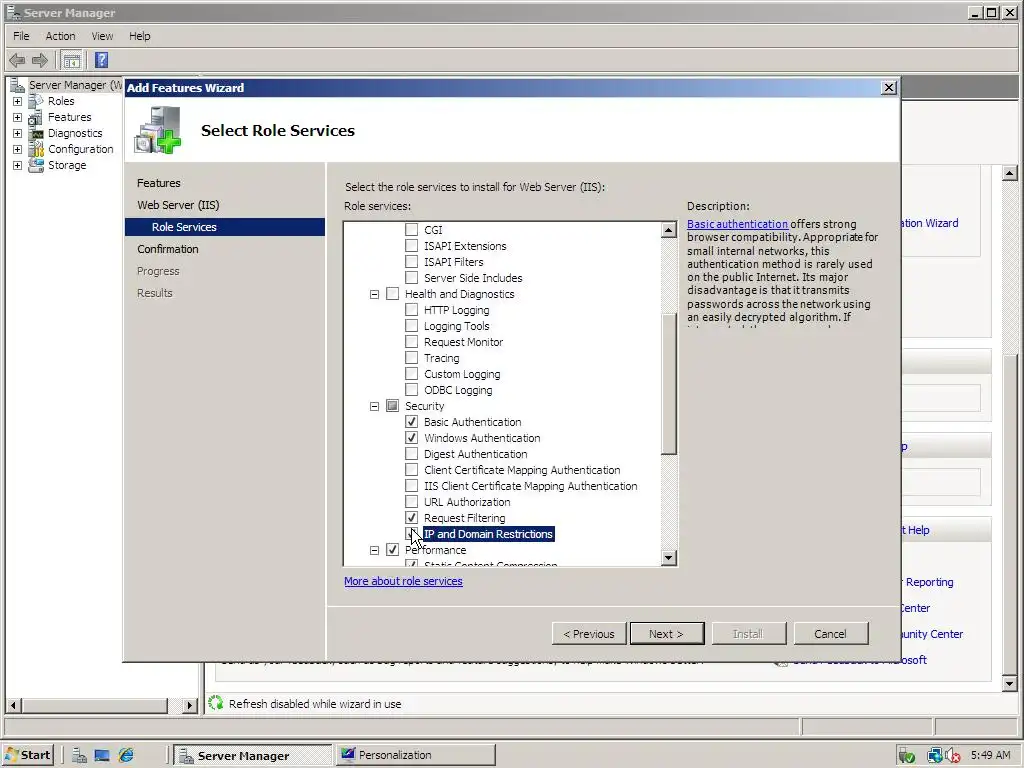Check the Health and Diagnostics checkbox
Image resolution: width=1024 pixels, height=768 pixels.
pyautogui.click(x=392, y=294)
